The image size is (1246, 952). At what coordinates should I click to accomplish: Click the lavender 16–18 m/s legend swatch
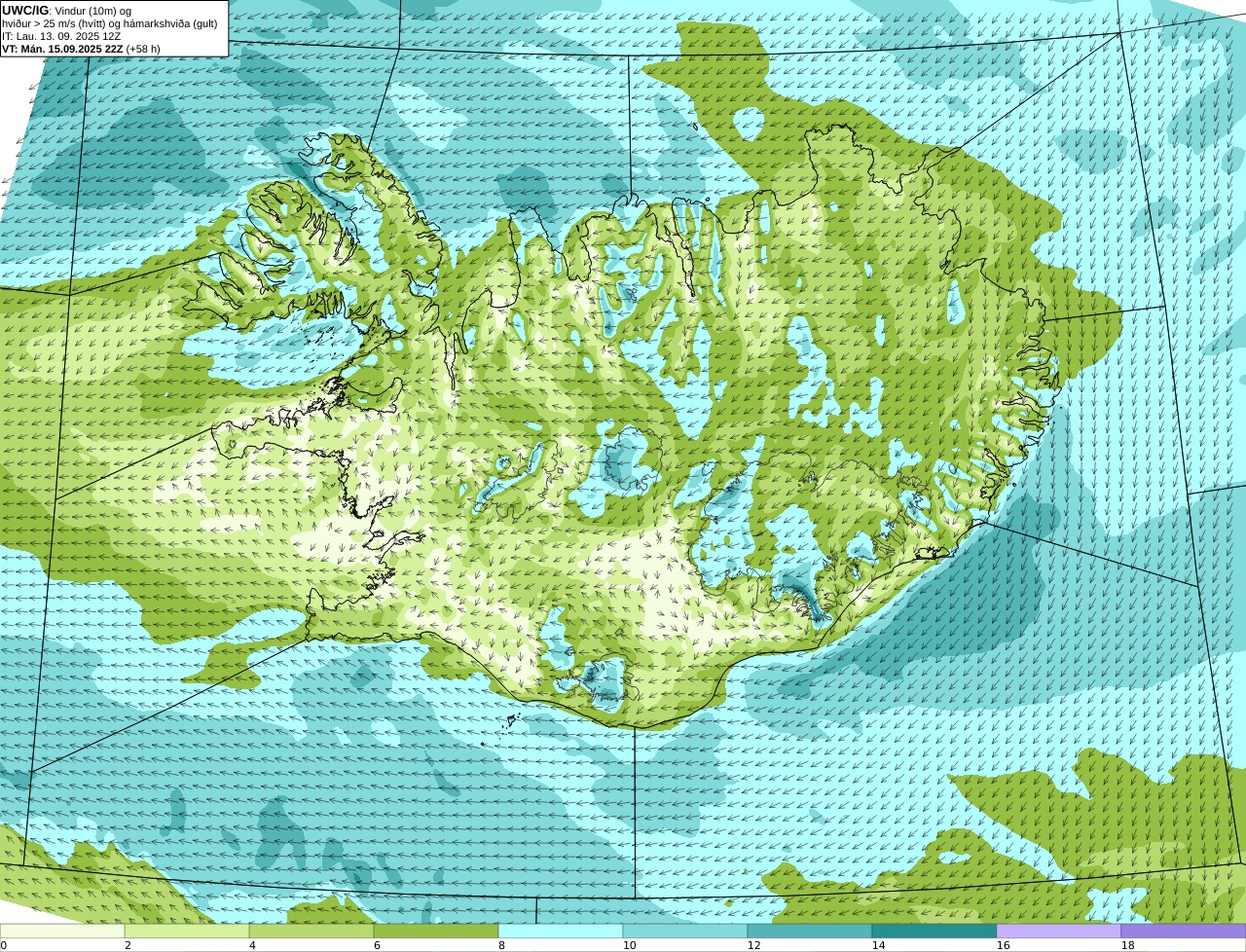(1059, 932)
